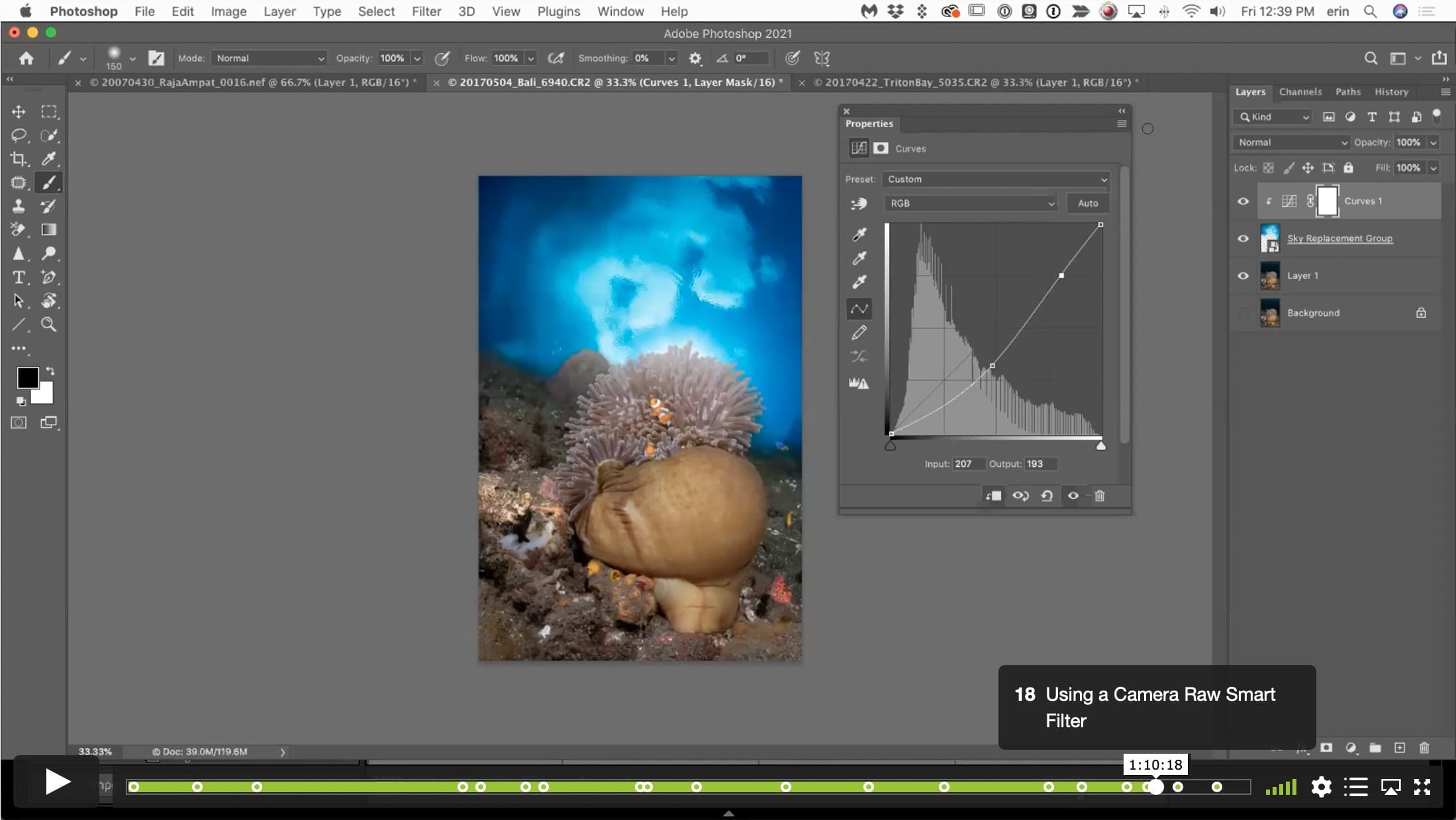Viewport: 1456px width, 820px height.
Task: Show the Background layer visibility
Action: pos(1243,313)
